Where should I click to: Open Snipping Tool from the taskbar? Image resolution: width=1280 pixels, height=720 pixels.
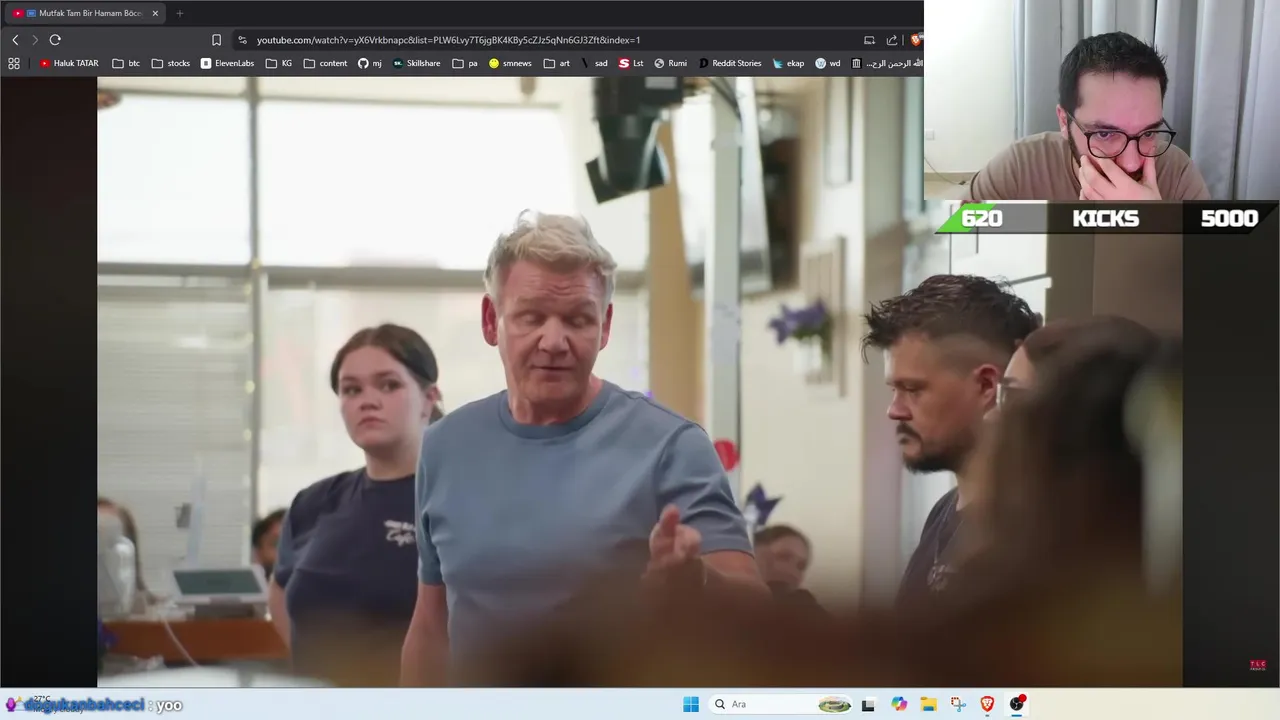(958, 704)
